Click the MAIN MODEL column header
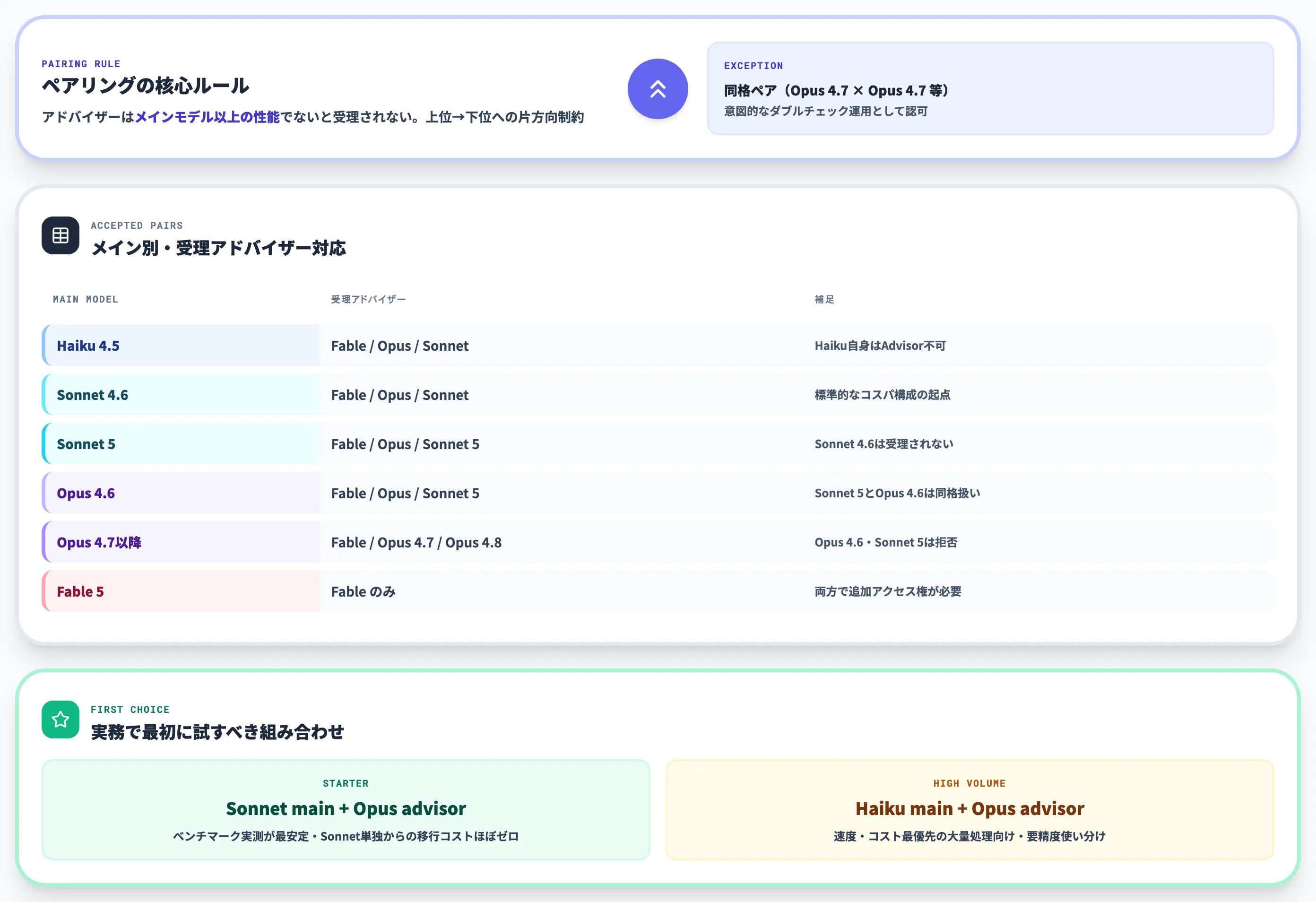Screen dimensions: 1316x902 click(86, 299)
